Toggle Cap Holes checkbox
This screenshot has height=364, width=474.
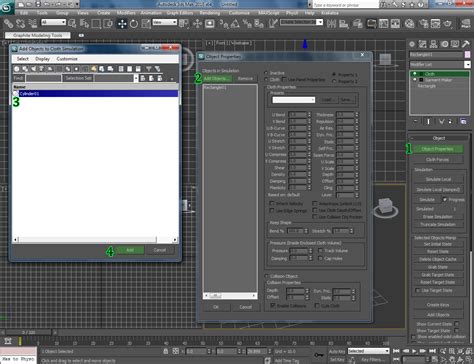pyautogui.click(x=320, y=258)
